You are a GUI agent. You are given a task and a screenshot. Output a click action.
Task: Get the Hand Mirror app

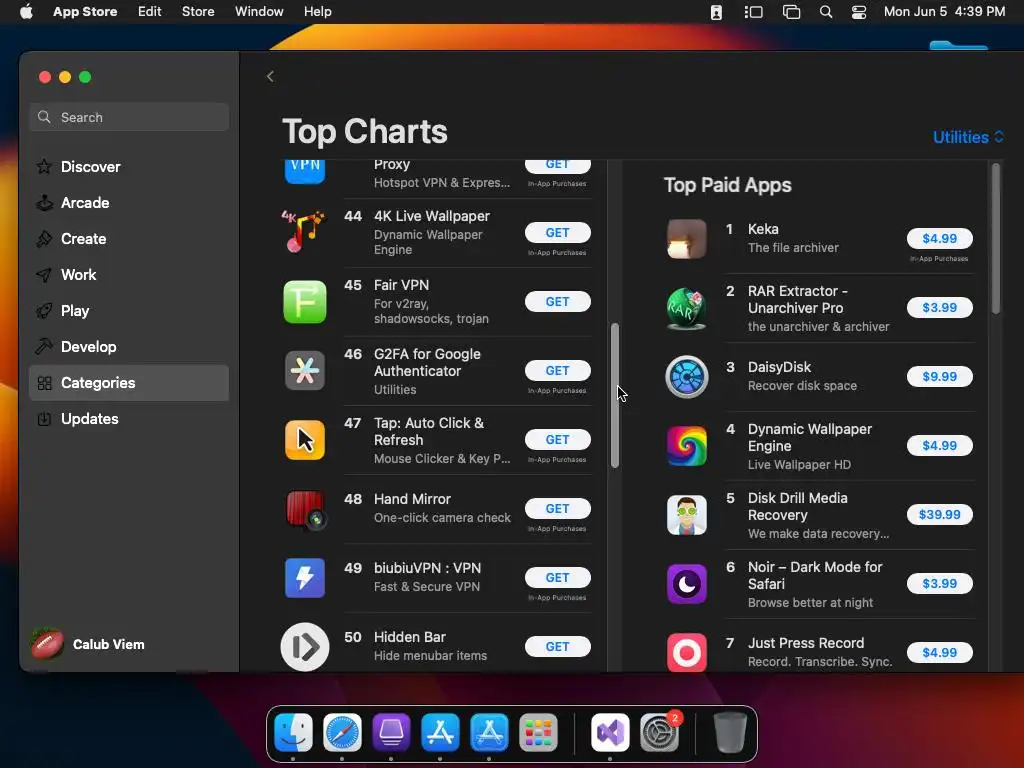click(558, 509)
